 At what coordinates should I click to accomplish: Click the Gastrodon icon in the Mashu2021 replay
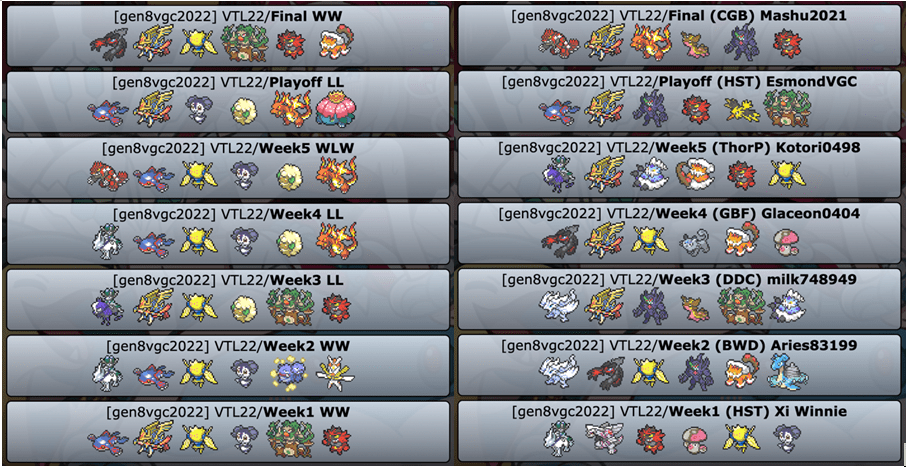point(697,45)
